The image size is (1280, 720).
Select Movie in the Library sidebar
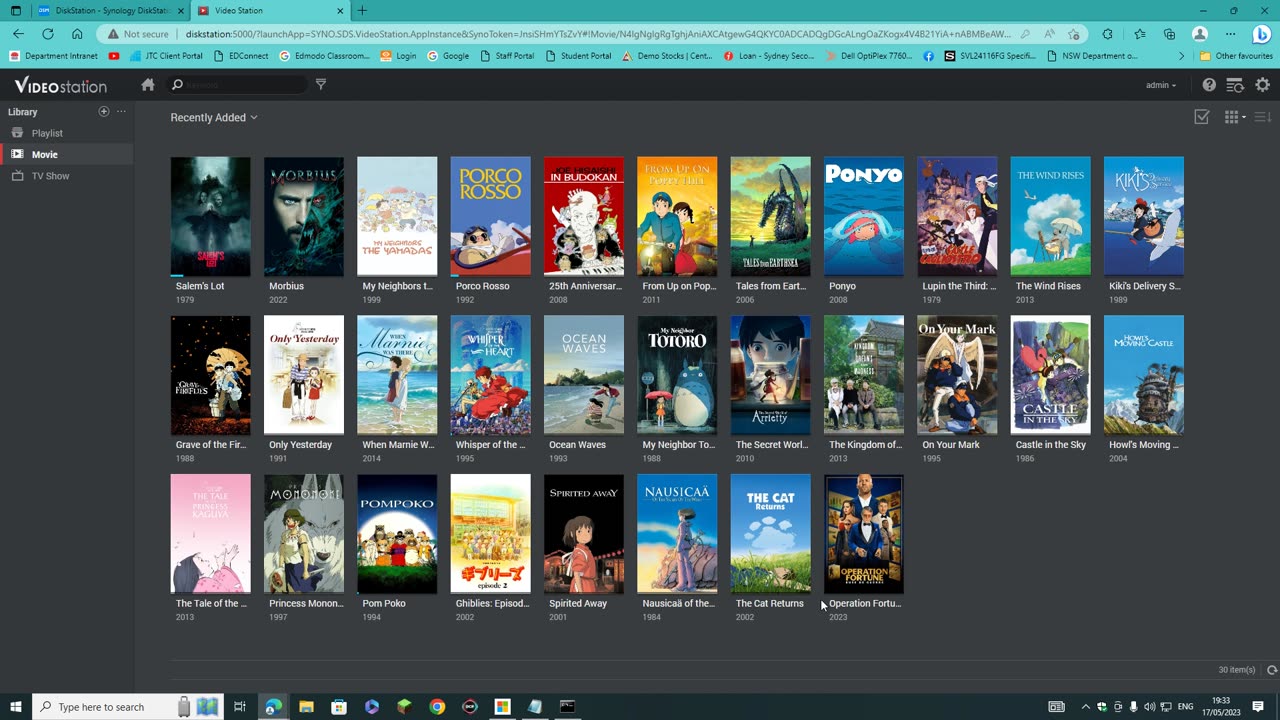coord(67,154)
